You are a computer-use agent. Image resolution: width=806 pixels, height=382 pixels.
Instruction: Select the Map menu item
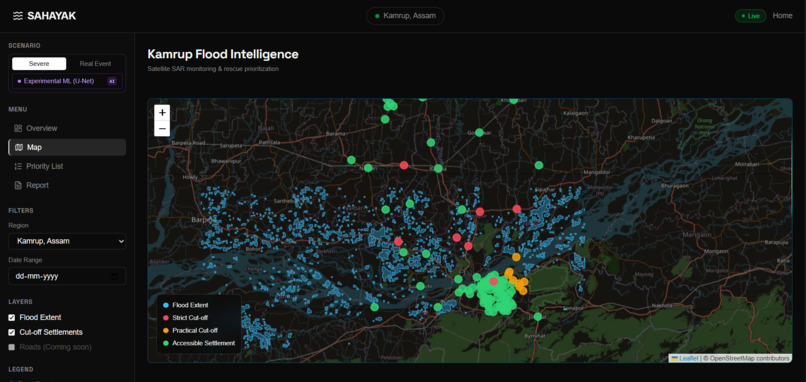(67, 147)
